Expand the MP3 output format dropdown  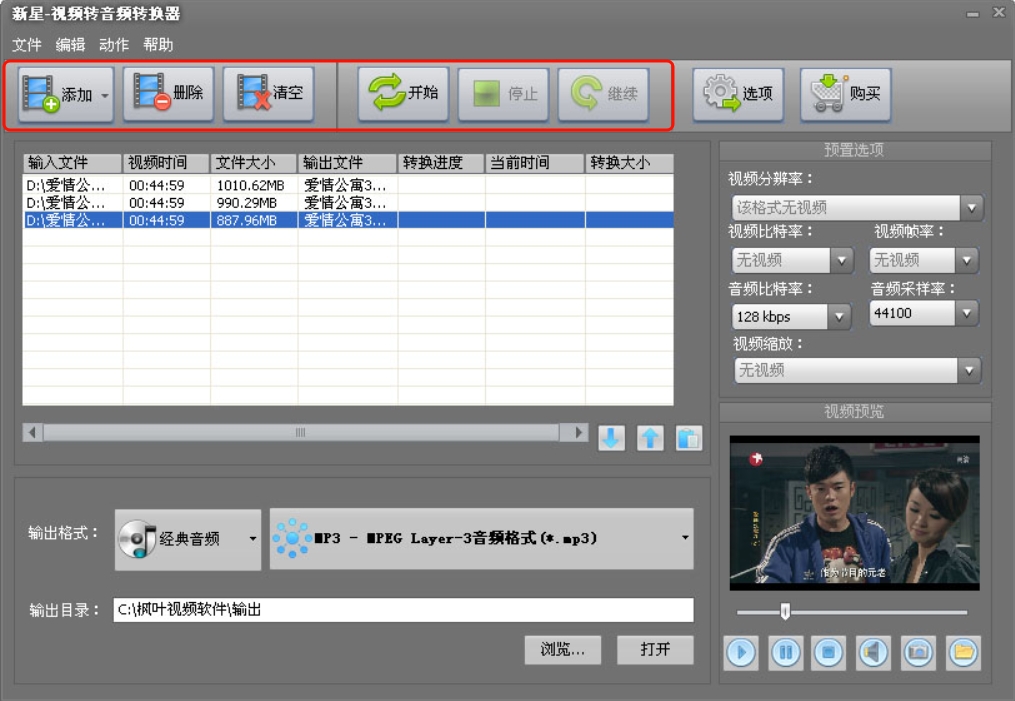point(684,538)
